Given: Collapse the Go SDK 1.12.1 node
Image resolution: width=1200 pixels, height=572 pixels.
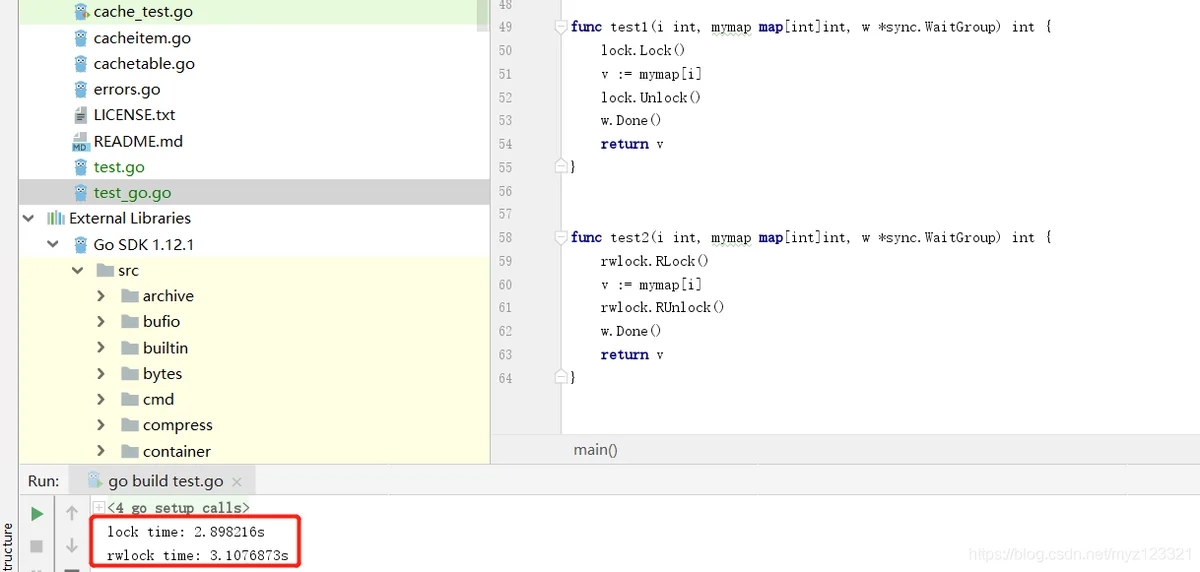Looking at the screenshot, I should click(x=52, y=244).
